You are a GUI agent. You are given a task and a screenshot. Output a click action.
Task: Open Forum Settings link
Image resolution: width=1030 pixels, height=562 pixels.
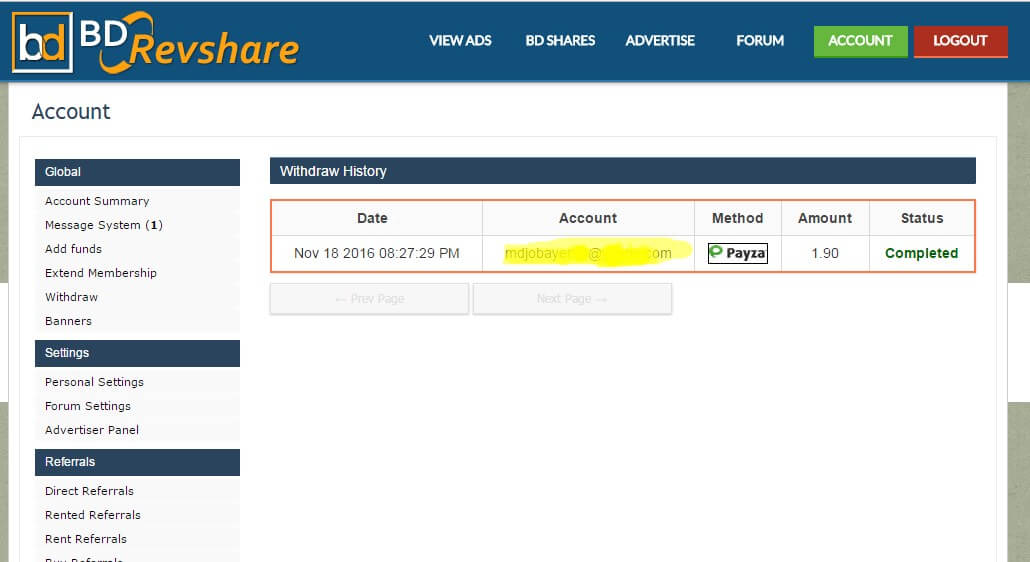coord(88,406)
